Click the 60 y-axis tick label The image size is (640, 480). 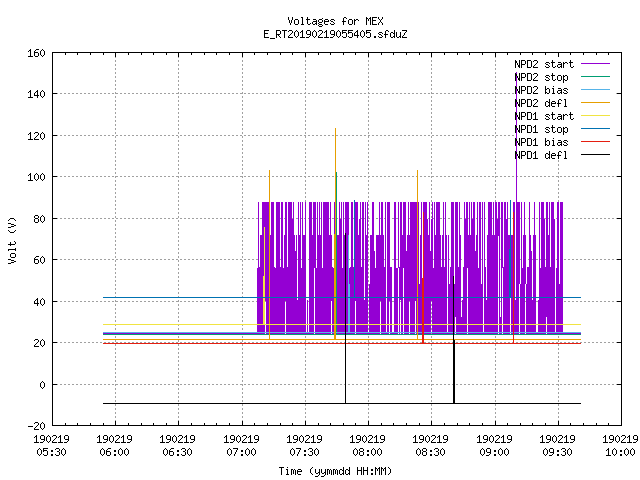(39, 260)
